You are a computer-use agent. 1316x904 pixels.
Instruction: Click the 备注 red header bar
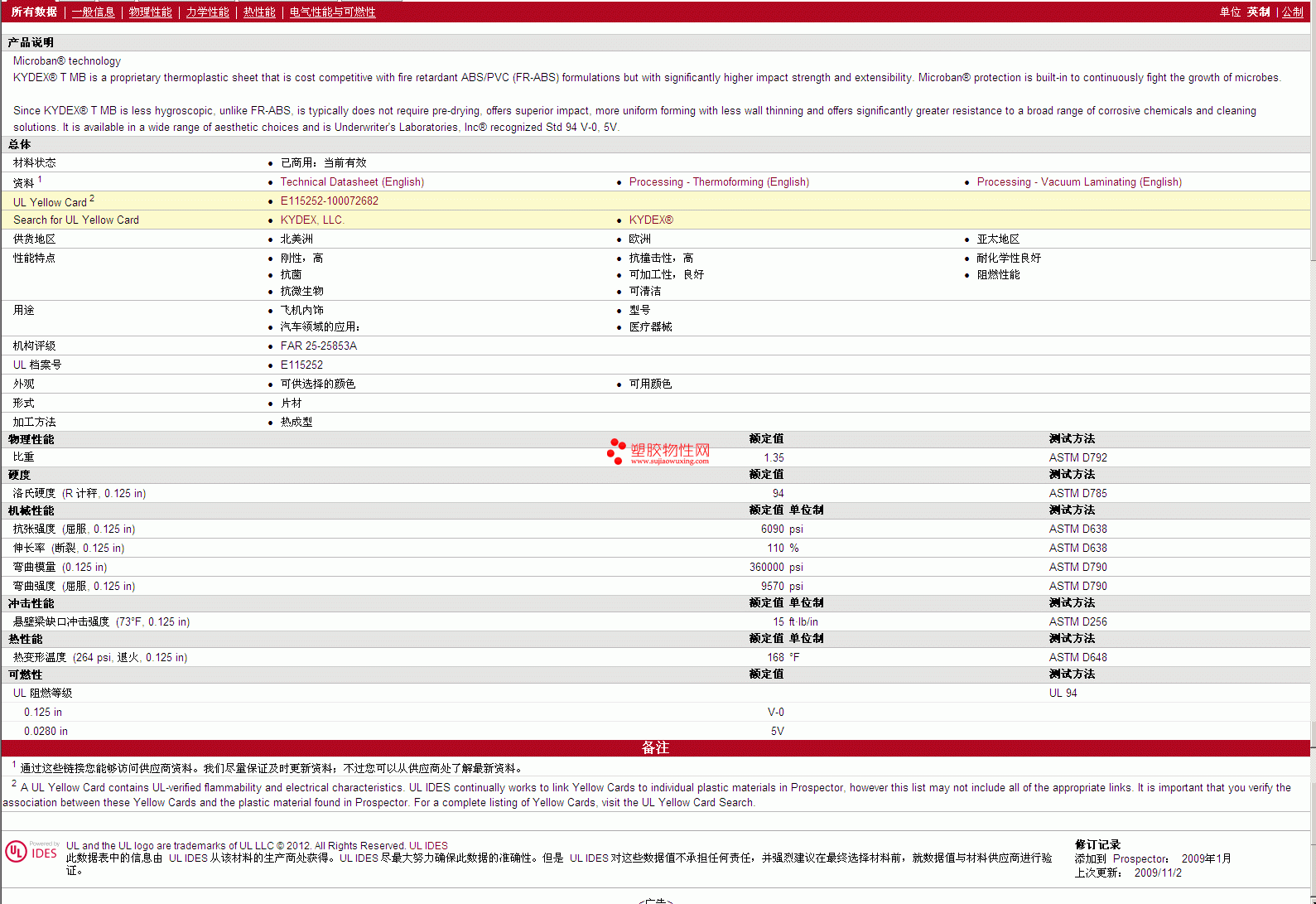[655, 747]
